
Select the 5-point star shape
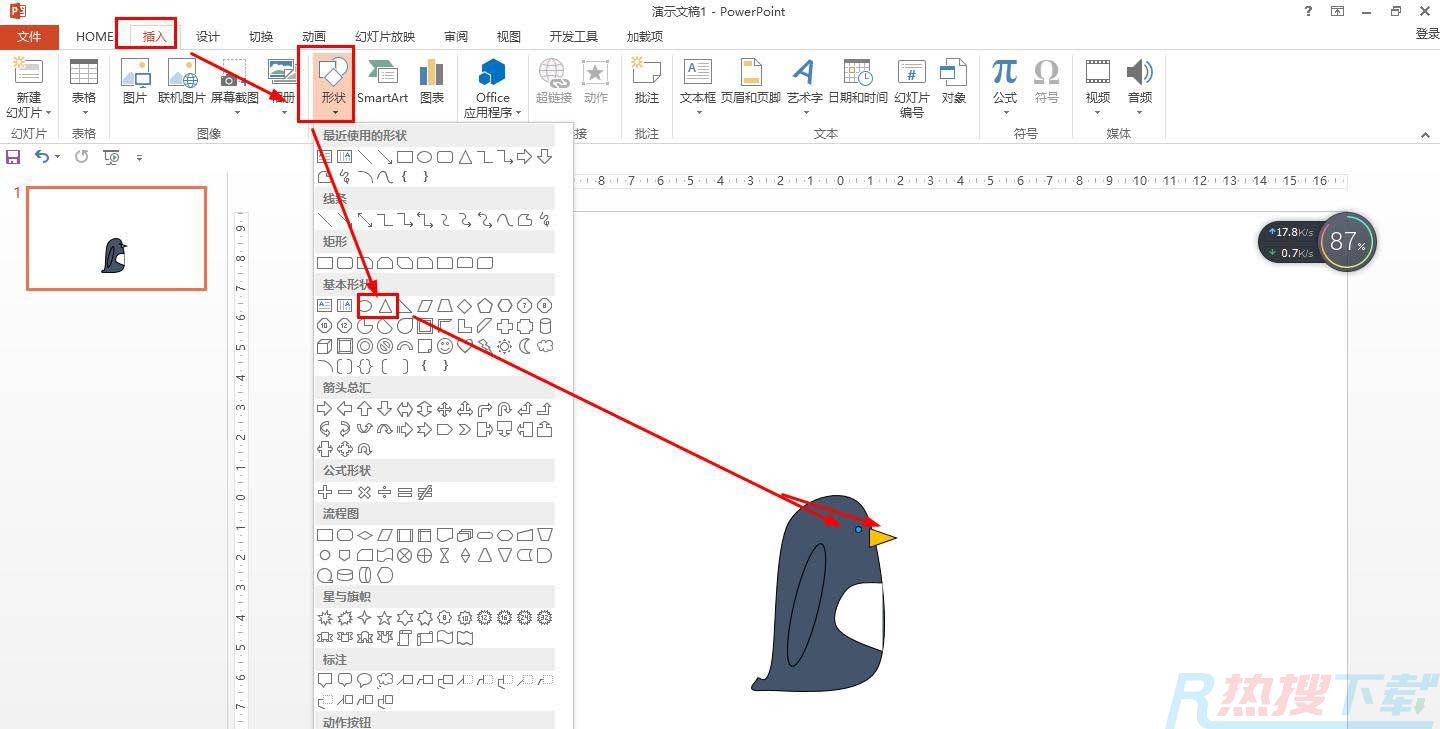pos(384,618)
